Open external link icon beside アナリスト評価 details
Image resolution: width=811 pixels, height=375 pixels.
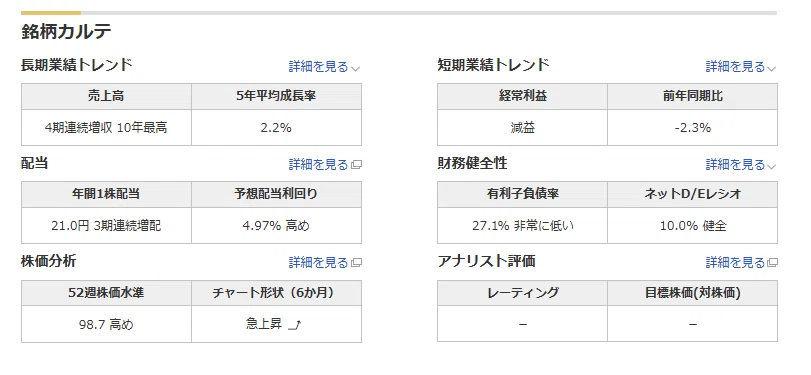coord(772,263)
